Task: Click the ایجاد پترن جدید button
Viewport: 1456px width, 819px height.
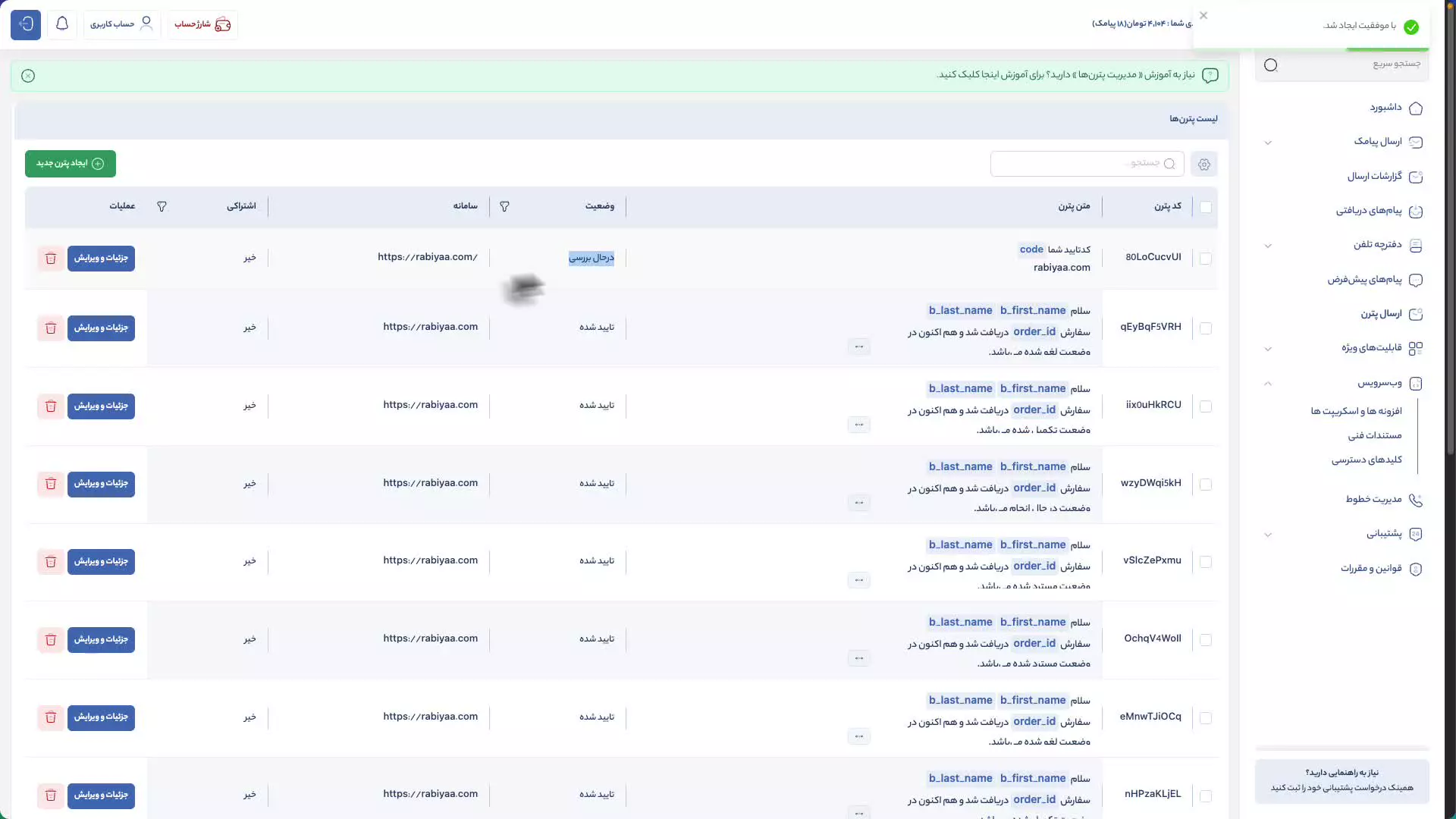Action: [70, 164]
